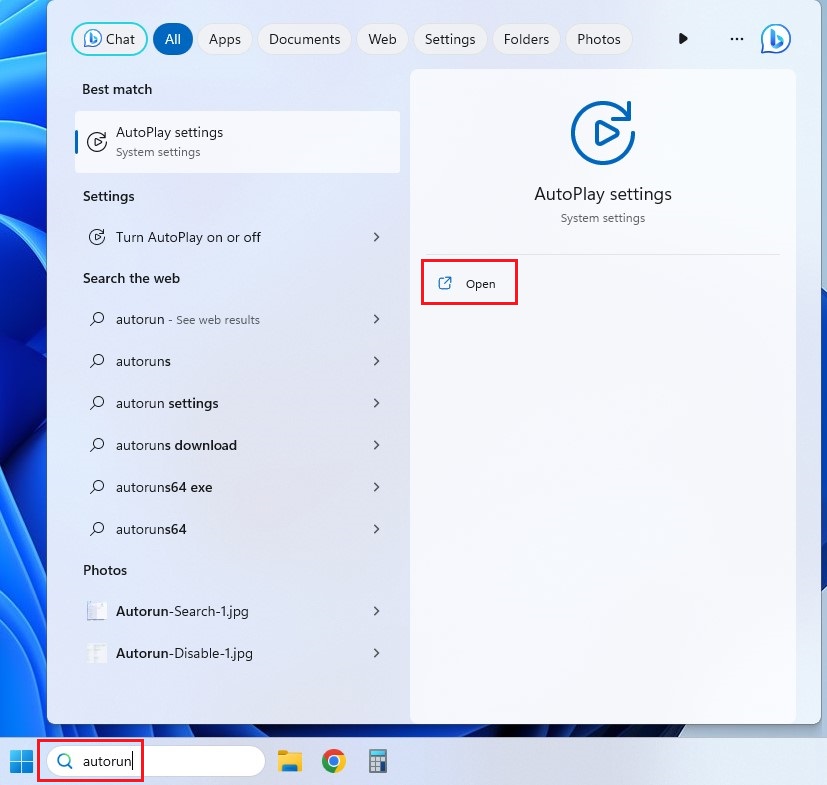Click Open for AutoPlay settings
Viewport: 827px width, 785px height.
click(x=468, y=284)
